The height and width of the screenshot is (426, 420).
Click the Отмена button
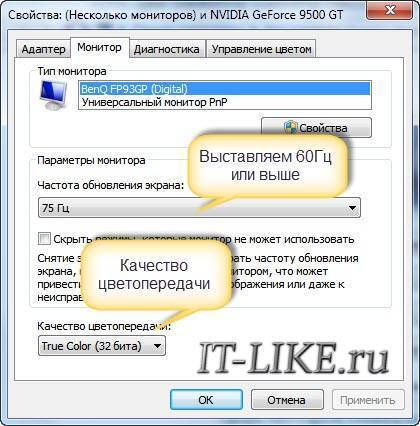[286, 400]
